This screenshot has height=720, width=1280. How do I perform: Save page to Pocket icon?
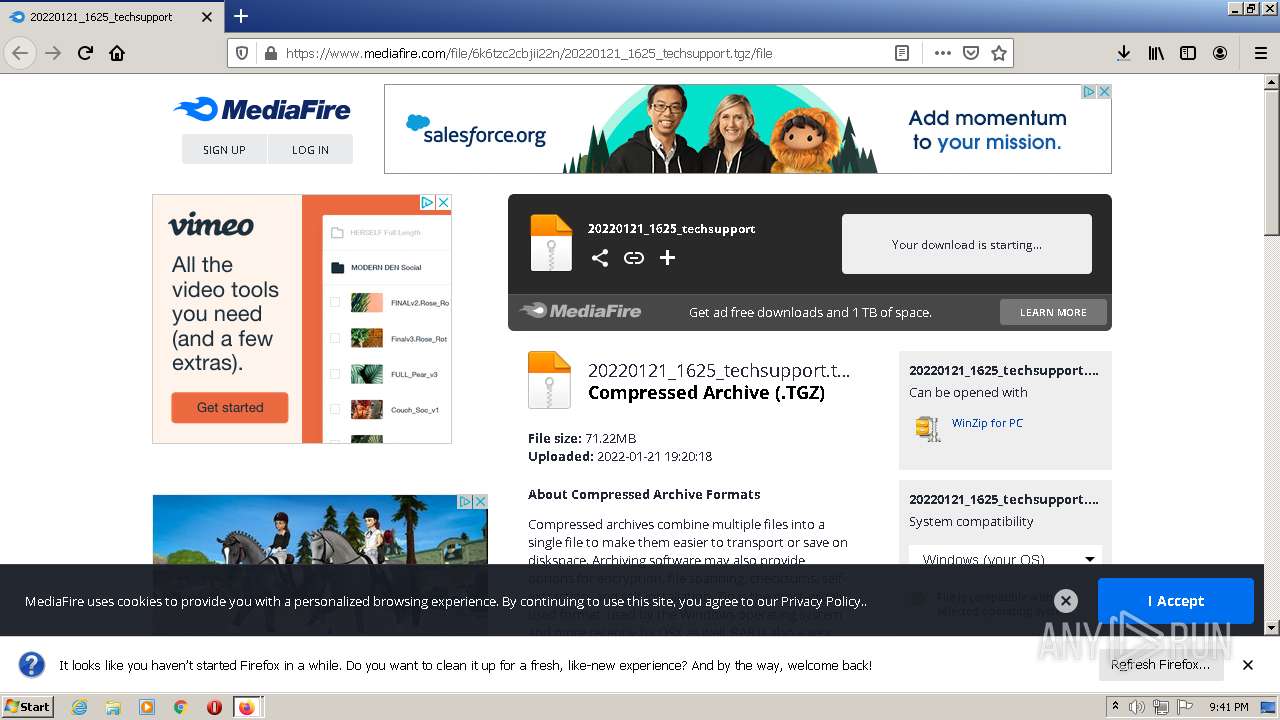[x=970, y=53]
